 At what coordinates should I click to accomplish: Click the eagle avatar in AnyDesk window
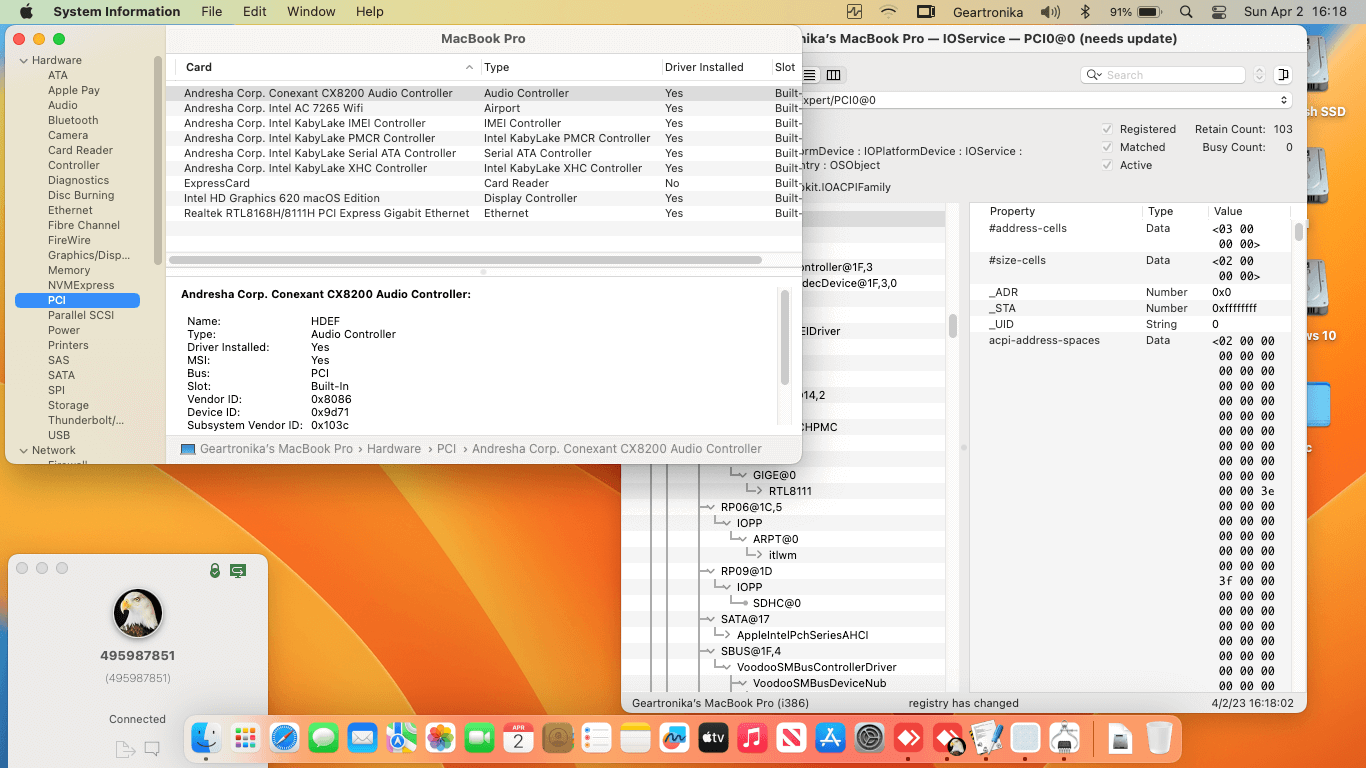[x=138, y=613]
